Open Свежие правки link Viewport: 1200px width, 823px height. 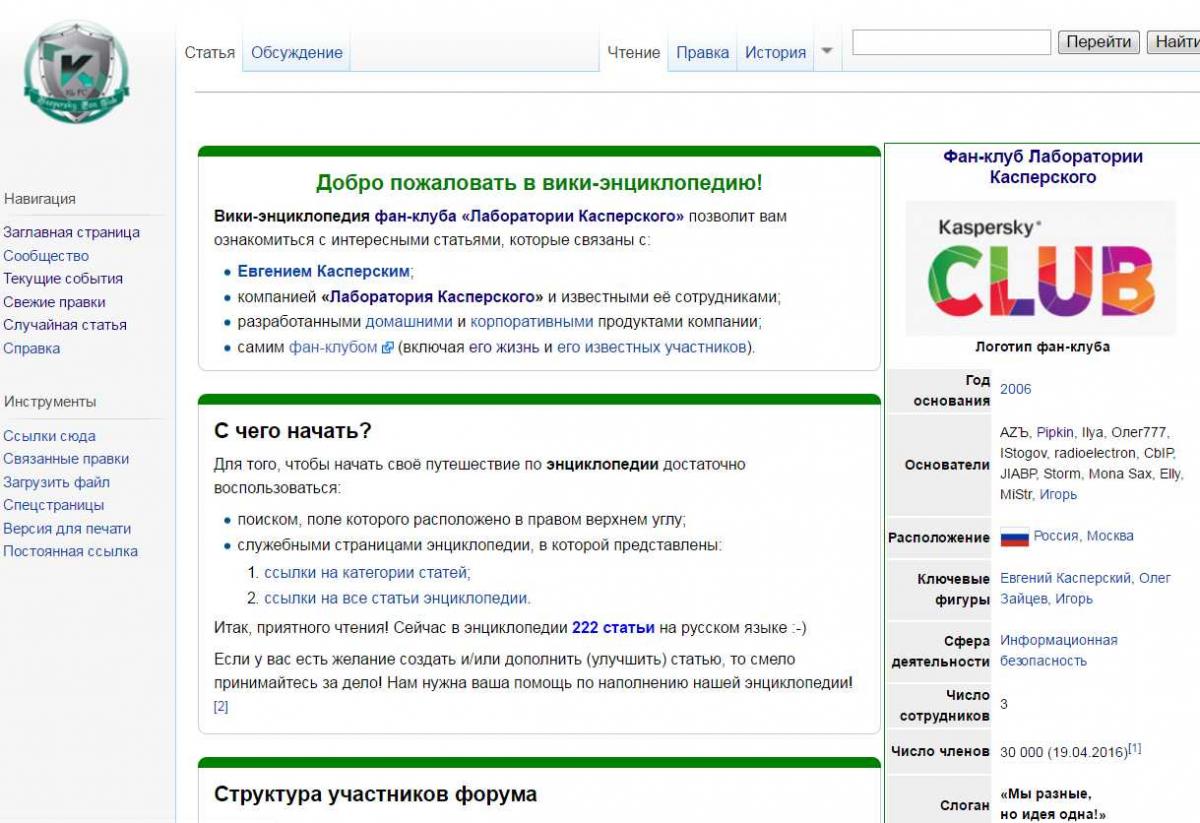click(54, 302)
